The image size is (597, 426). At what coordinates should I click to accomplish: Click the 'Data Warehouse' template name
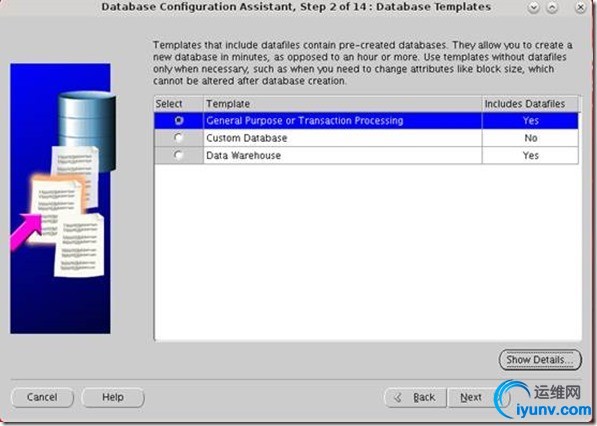[244, 155]
